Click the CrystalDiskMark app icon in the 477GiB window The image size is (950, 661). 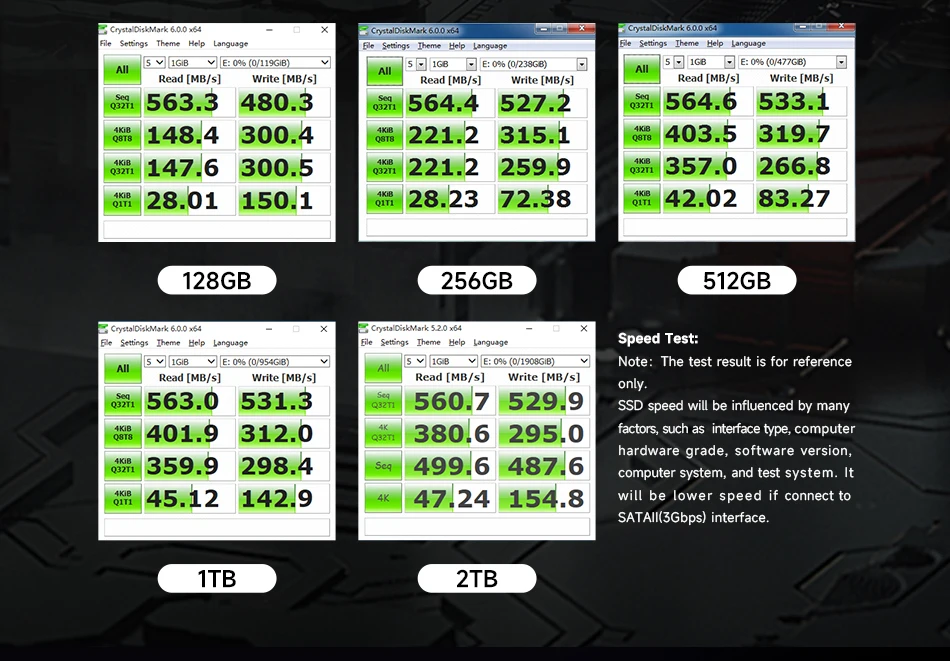coord(622,28)
